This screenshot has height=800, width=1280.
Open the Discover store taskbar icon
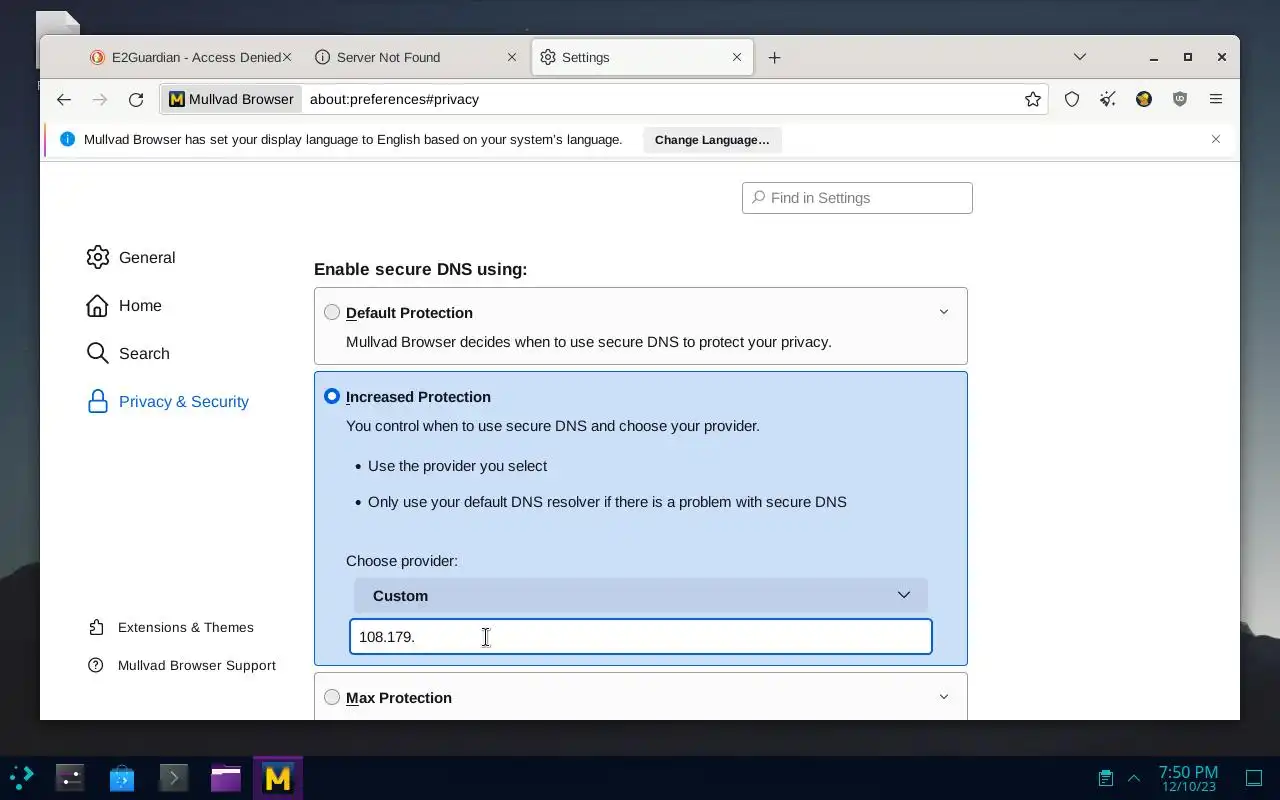click(x=122, y=777)
